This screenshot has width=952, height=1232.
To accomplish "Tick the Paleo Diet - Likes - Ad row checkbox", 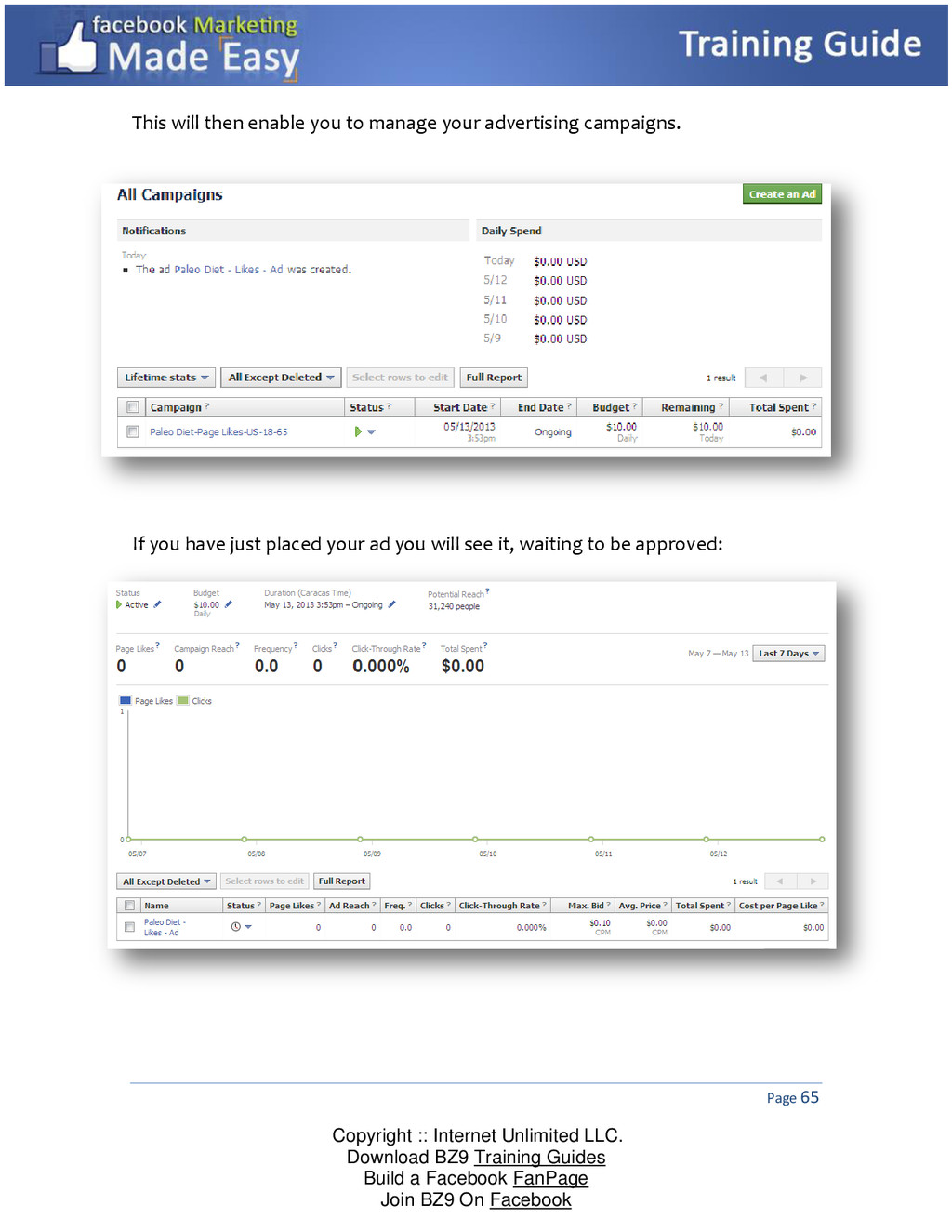I will [x=129, y=927].
